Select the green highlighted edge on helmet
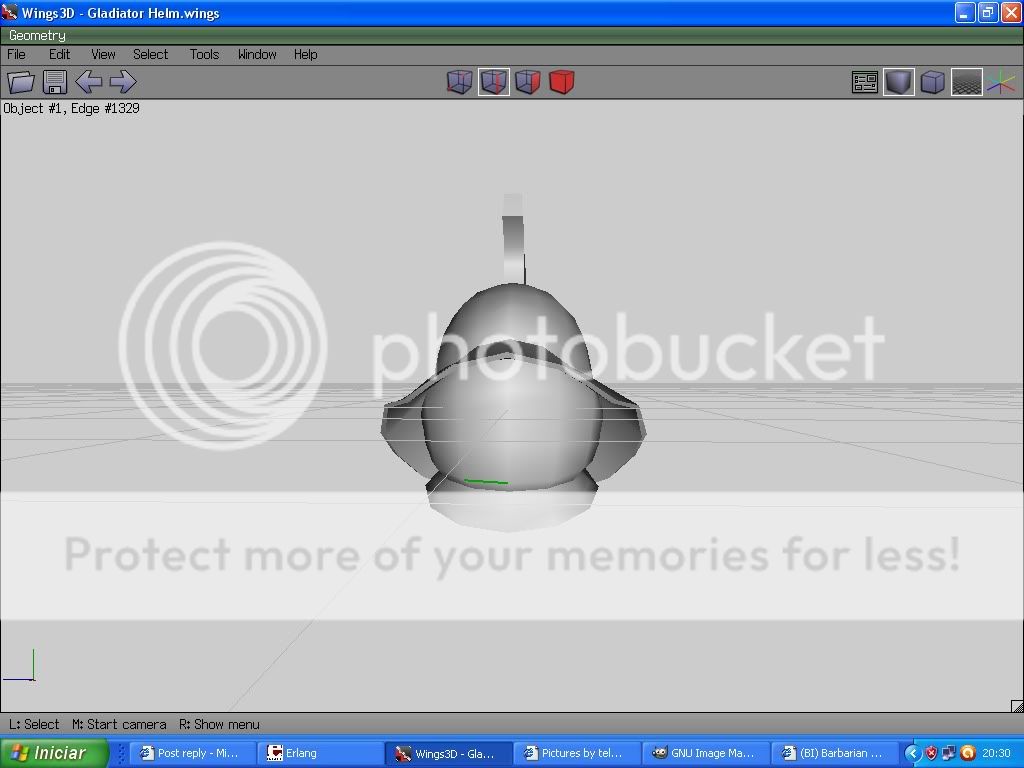The height and width of the screenshot is (768, 1024). click(486, 482)
